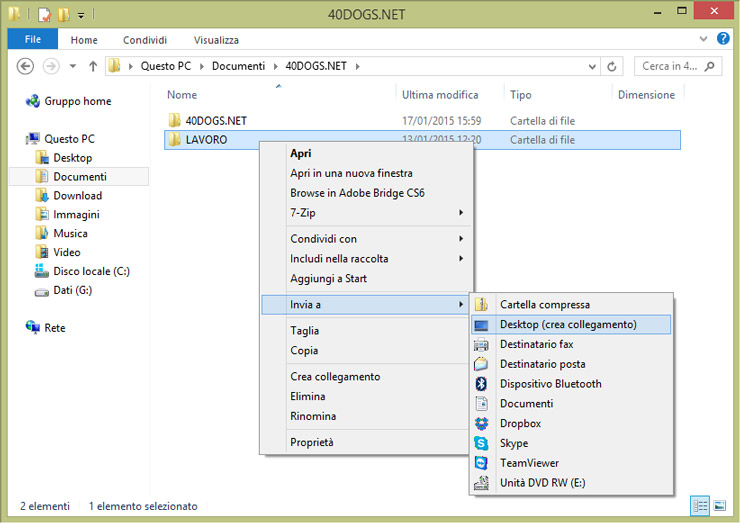Expand the Condividi con submenu
Image resolution: width=740 pixels, height=523 pixels.
pos(461,239)
